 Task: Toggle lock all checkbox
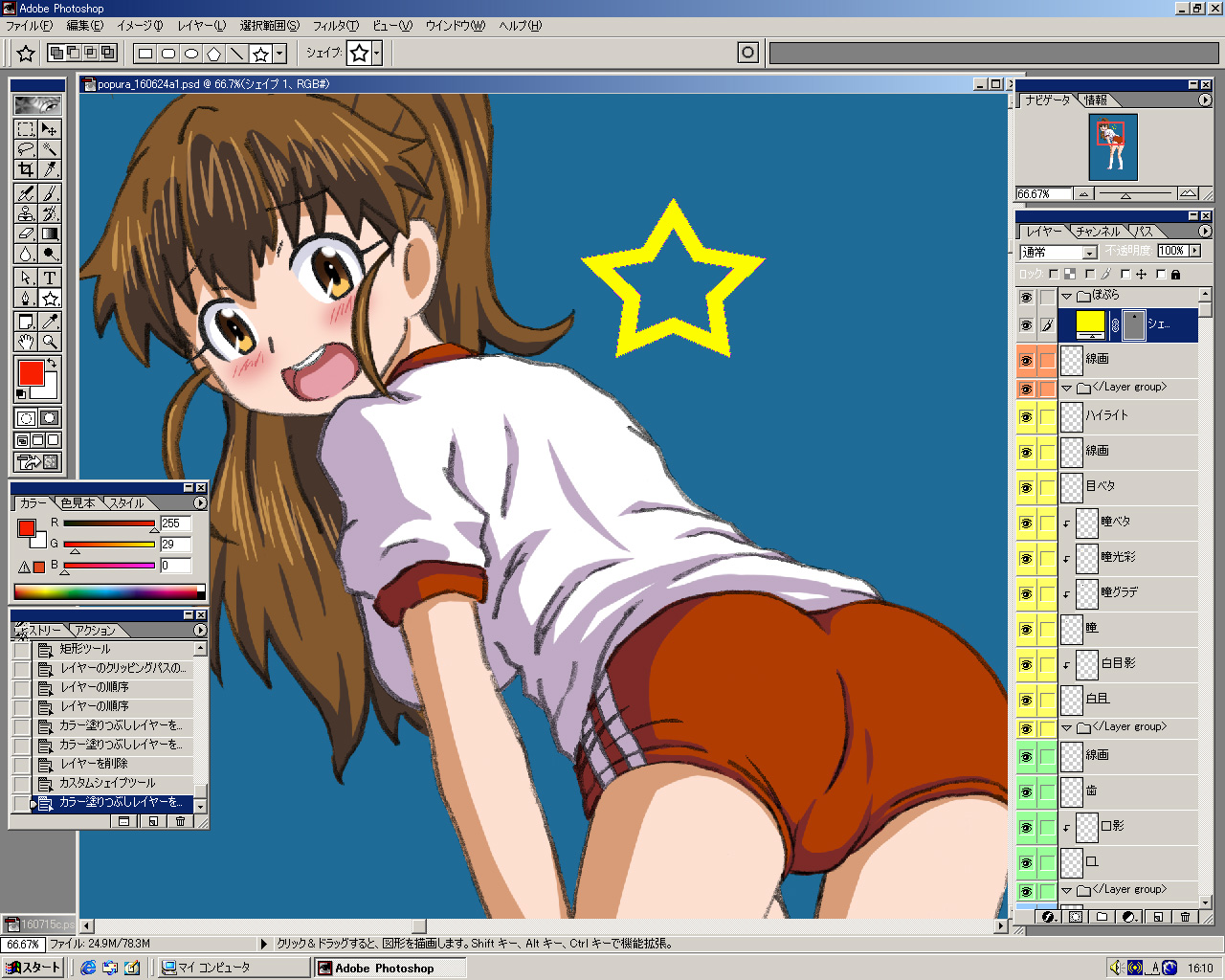pos(1161,275)
